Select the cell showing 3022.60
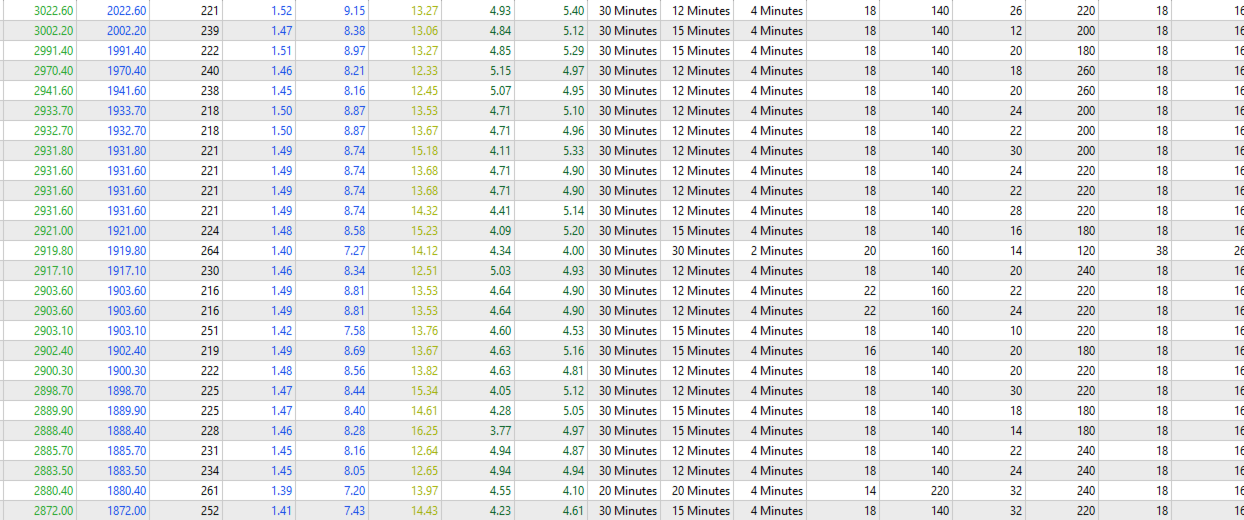The width and height of the screenshot is (1244, 520). (53, 11)
